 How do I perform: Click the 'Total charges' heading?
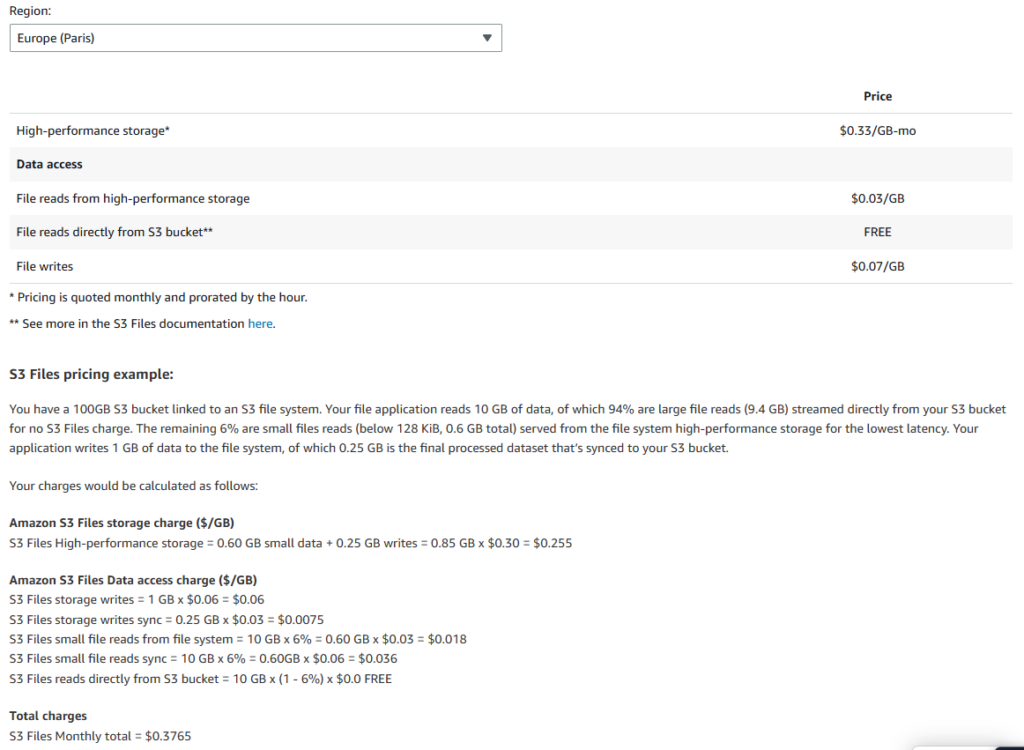point(48,716)
